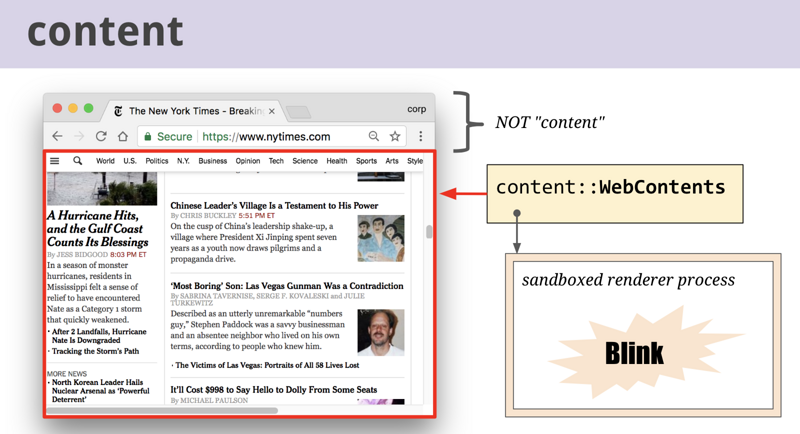This screenshot has width=800, height=434.
Task: Click the vertical scrollbar thumb
Action: 429,232
